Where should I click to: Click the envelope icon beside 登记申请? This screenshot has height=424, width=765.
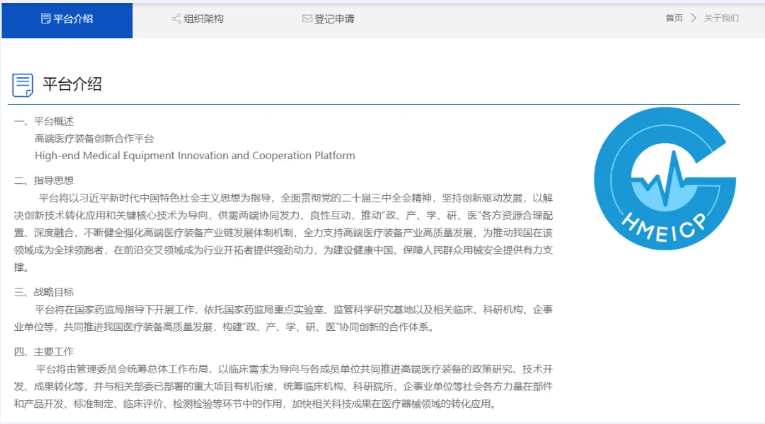click(307, 19)
